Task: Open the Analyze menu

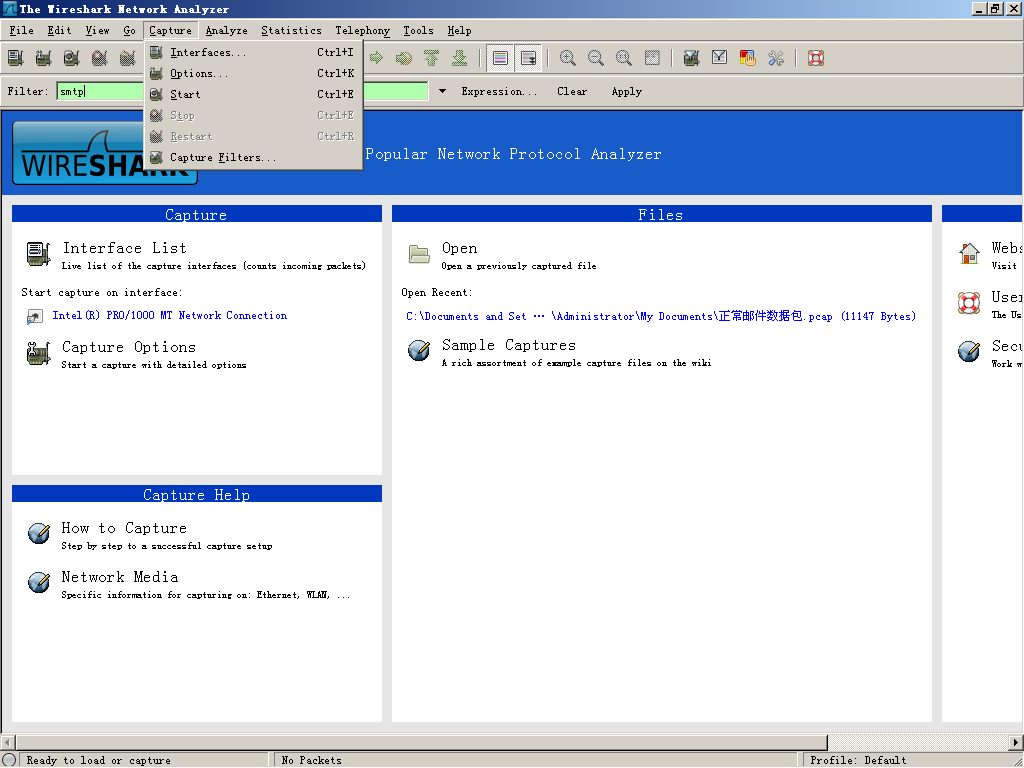Action: coord(226,30)
